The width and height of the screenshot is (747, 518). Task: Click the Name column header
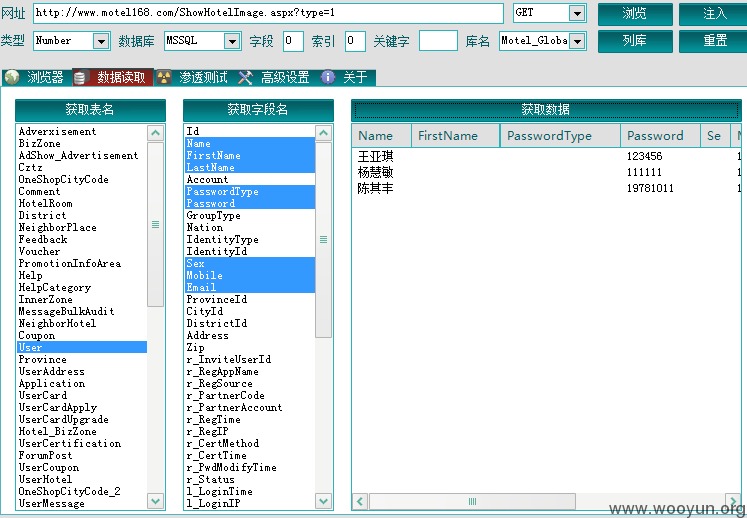pyautogui.click(x=382, y=136)
